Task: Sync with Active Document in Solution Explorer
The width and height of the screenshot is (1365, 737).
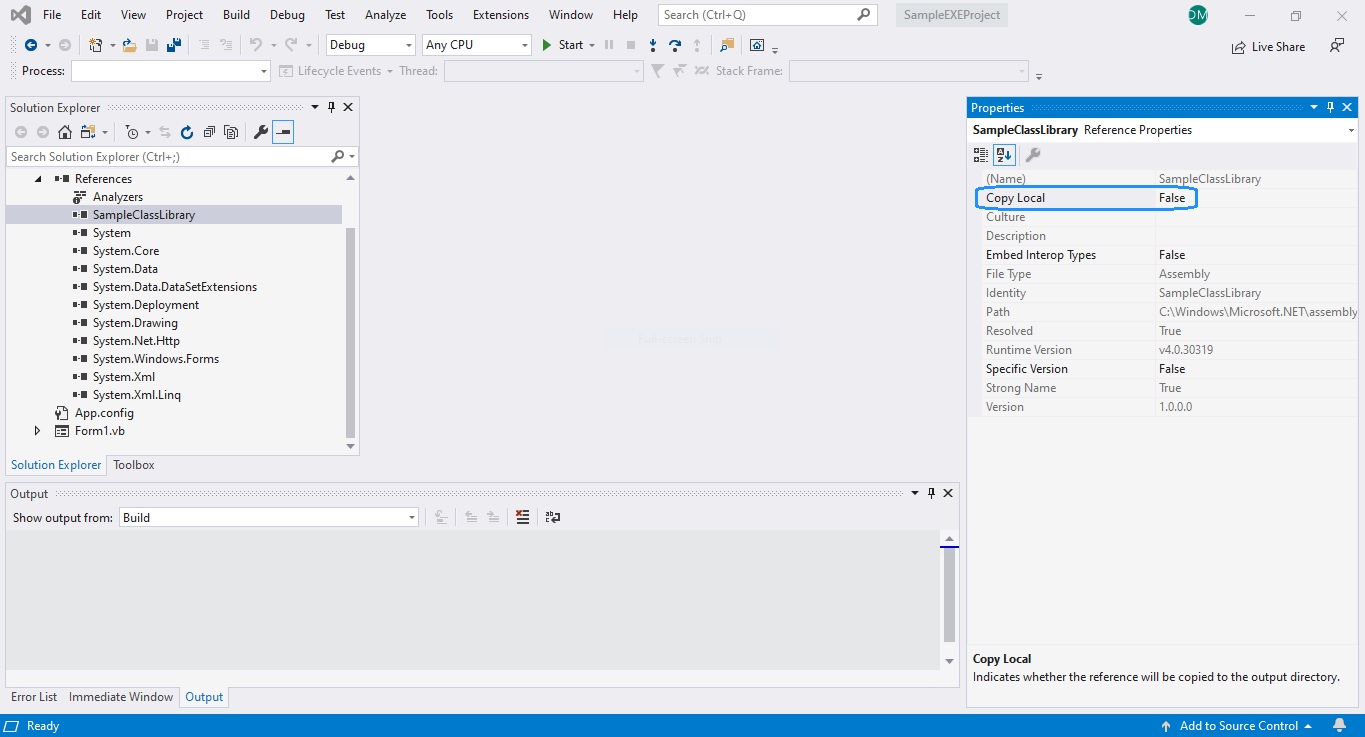Action: [164, 131]
